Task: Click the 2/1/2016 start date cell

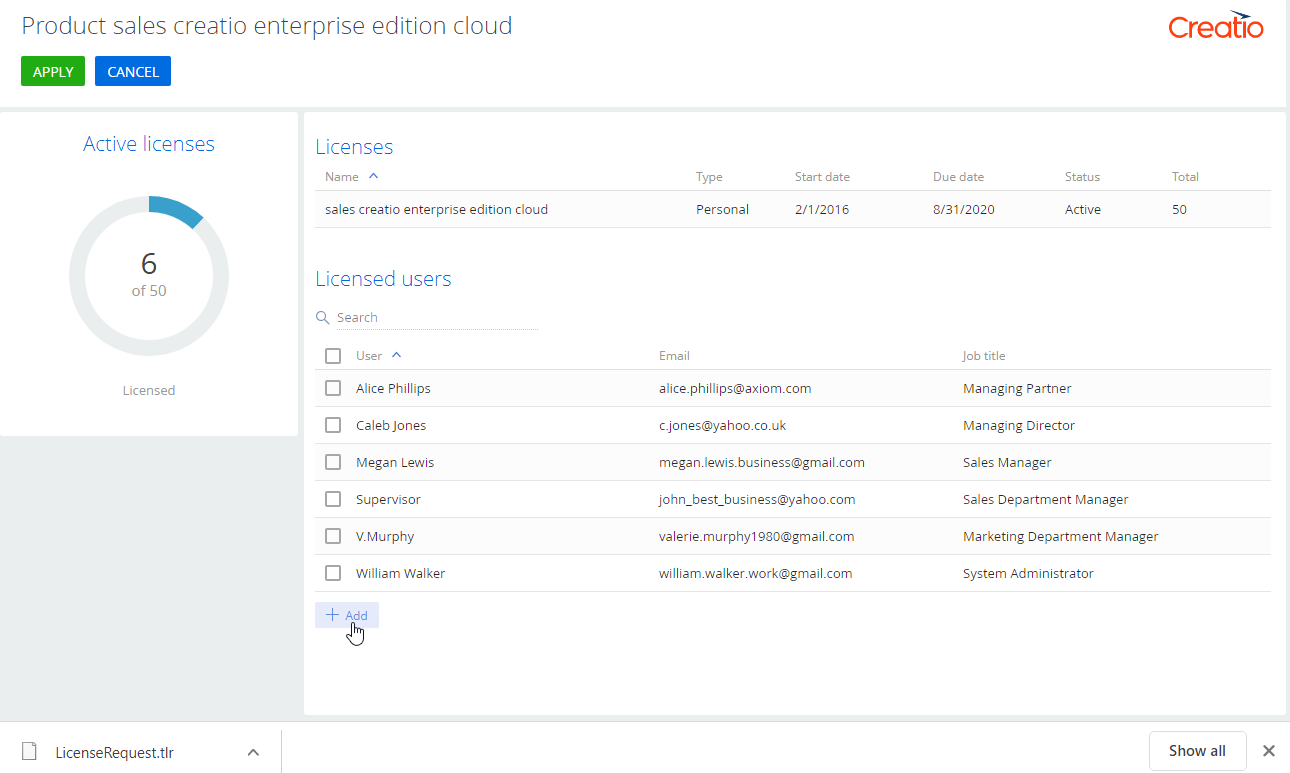Action: 822,210
